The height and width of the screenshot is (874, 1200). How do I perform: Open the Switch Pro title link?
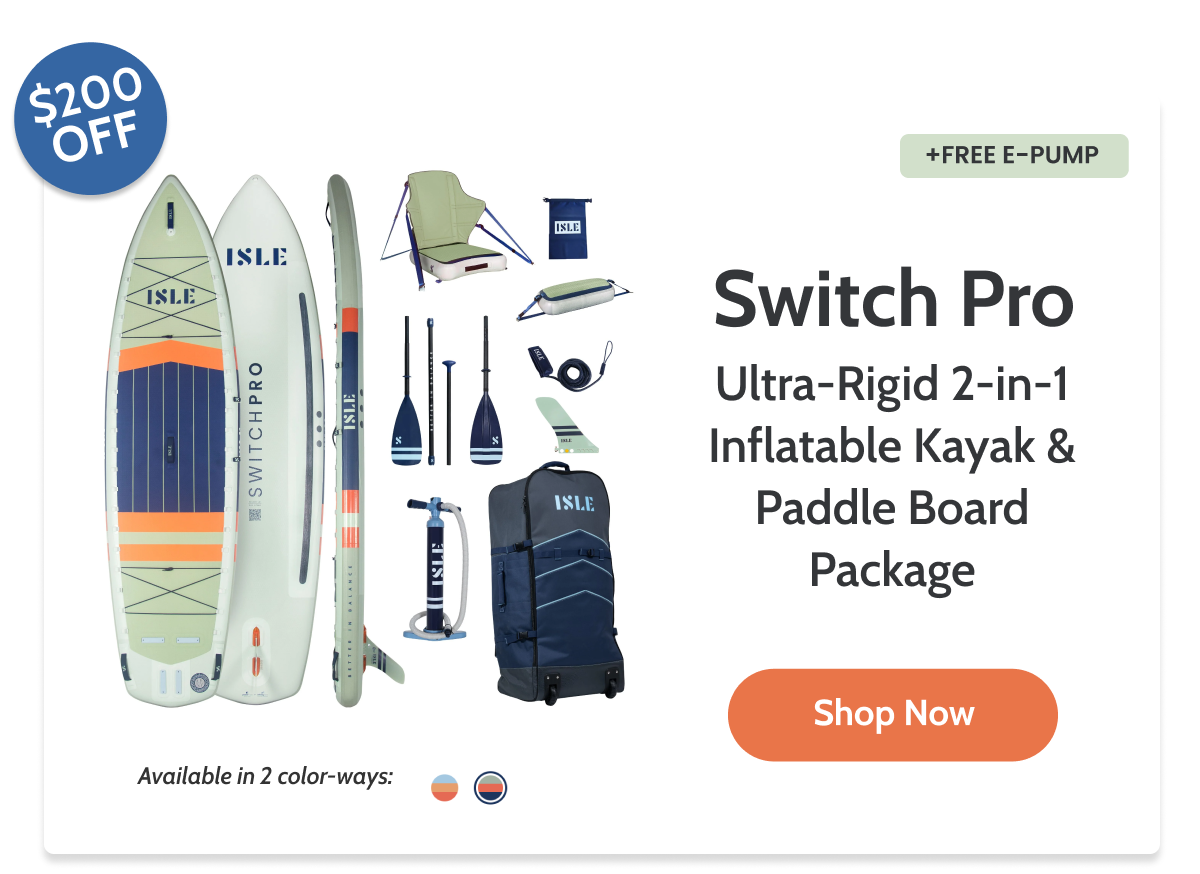pos(893,299)
